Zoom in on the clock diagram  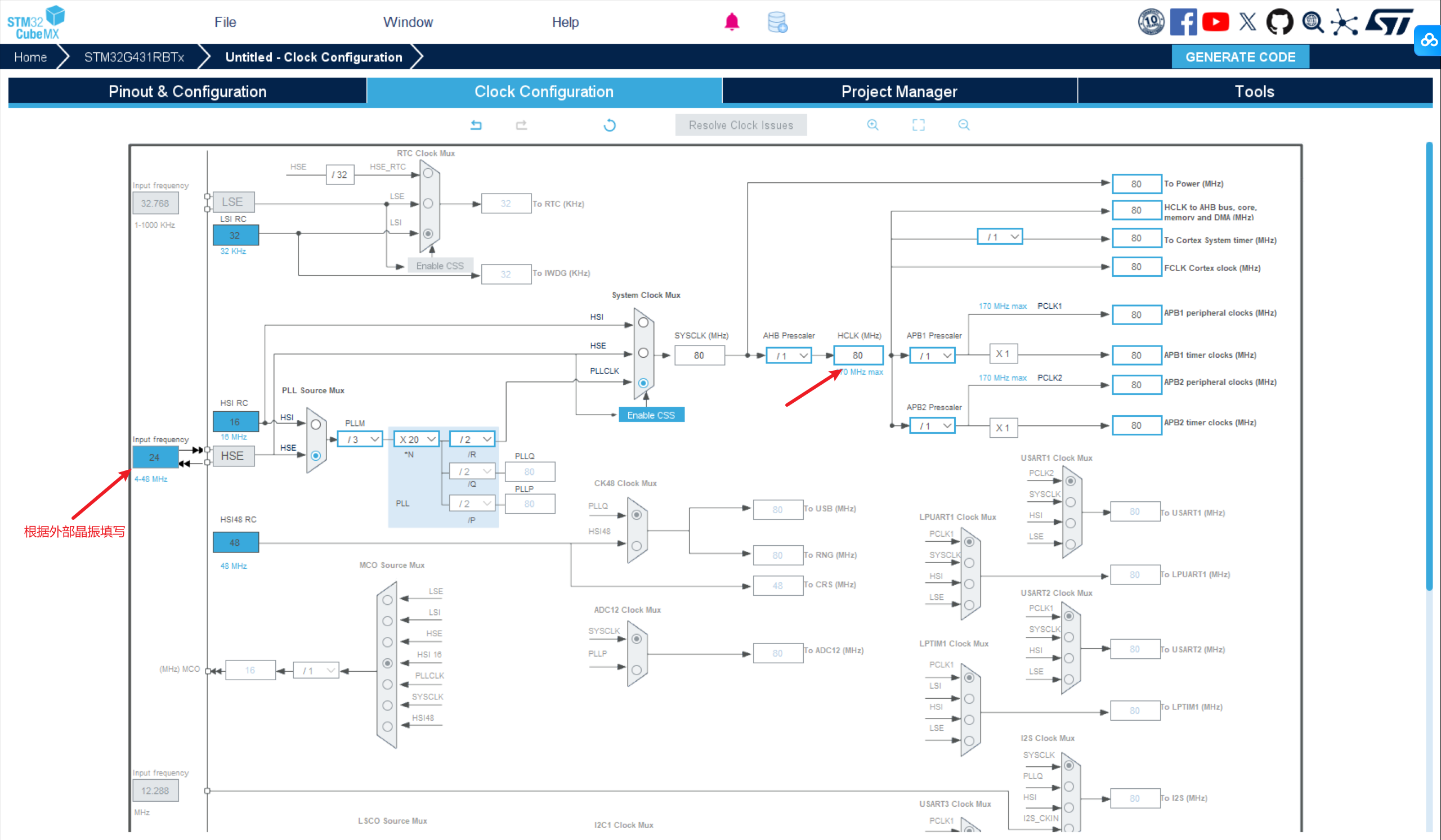click(872, 124)
